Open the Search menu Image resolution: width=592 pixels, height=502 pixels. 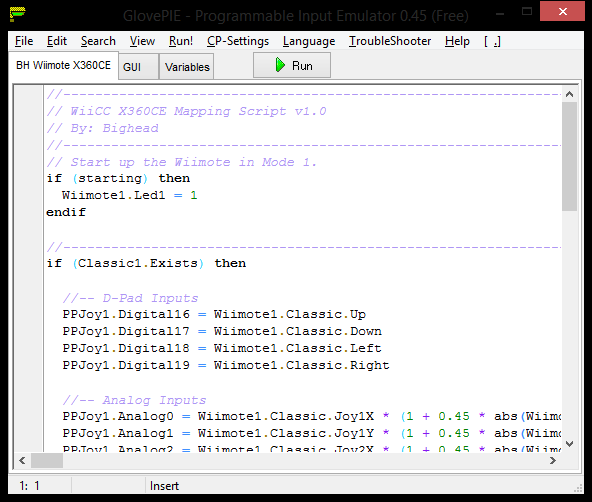click(x=98, y=41)
